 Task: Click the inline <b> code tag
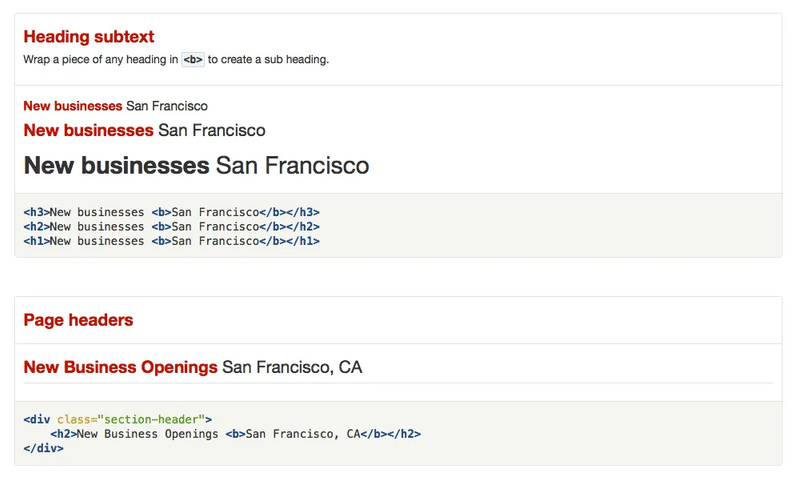pos(193,60)
